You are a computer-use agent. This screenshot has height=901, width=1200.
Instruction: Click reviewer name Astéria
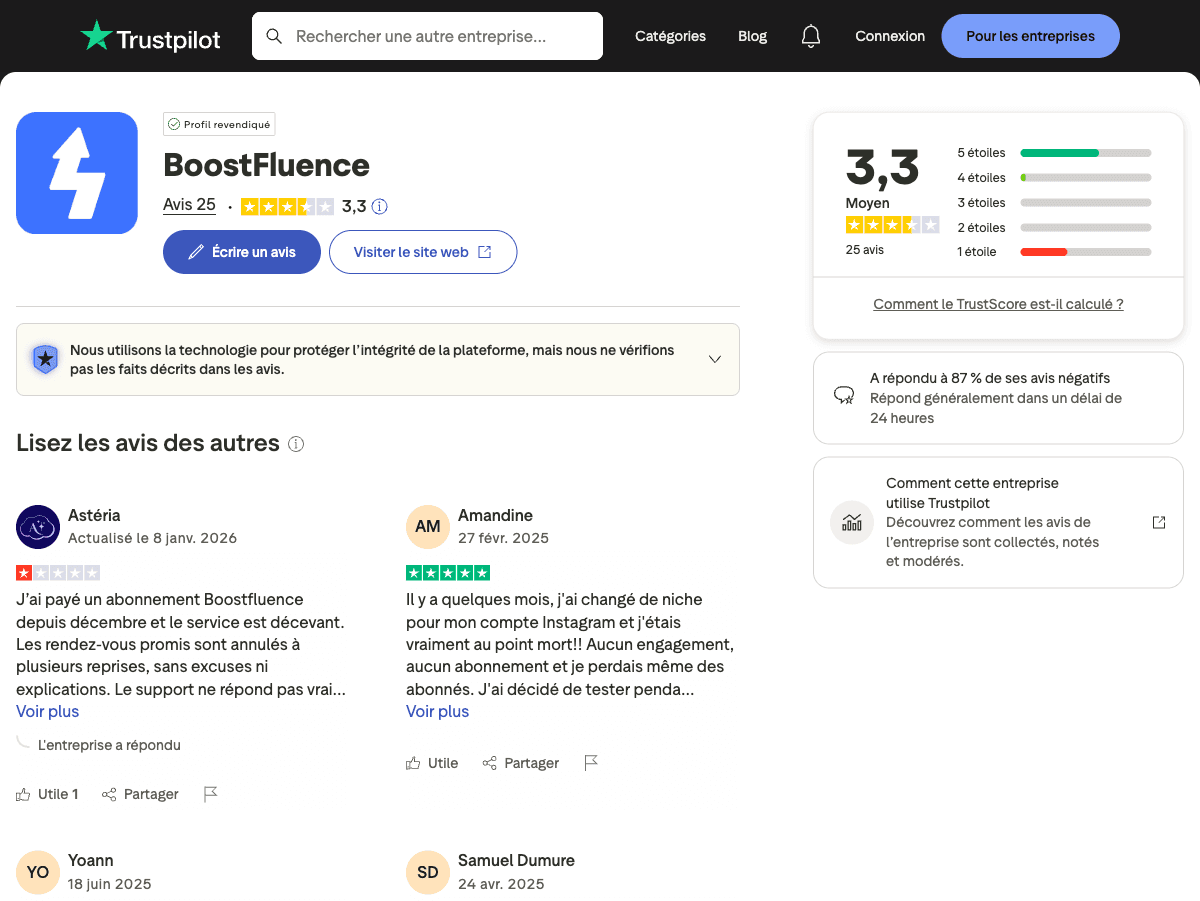coord(94,515)
